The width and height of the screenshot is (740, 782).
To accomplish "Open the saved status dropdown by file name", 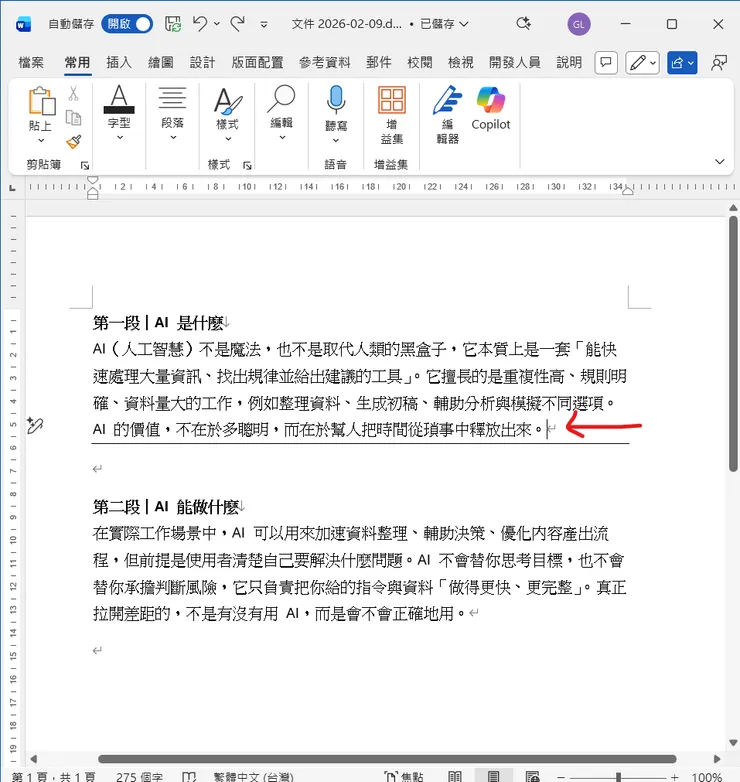I will tap(444, 24).
